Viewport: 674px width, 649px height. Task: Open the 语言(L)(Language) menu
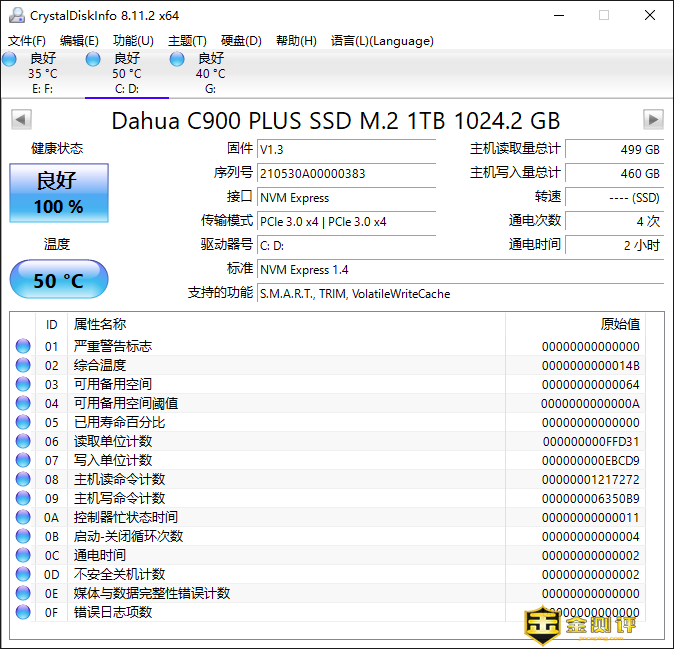382,41
